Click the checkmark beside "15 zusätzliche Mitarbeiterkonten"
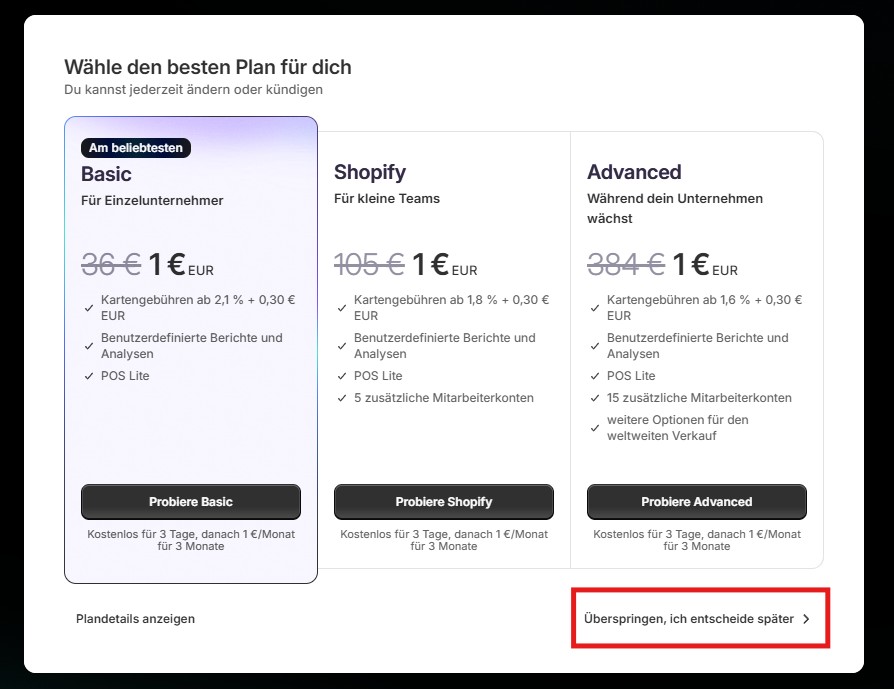Screen dimensions: 894x689 coord(595,398)
